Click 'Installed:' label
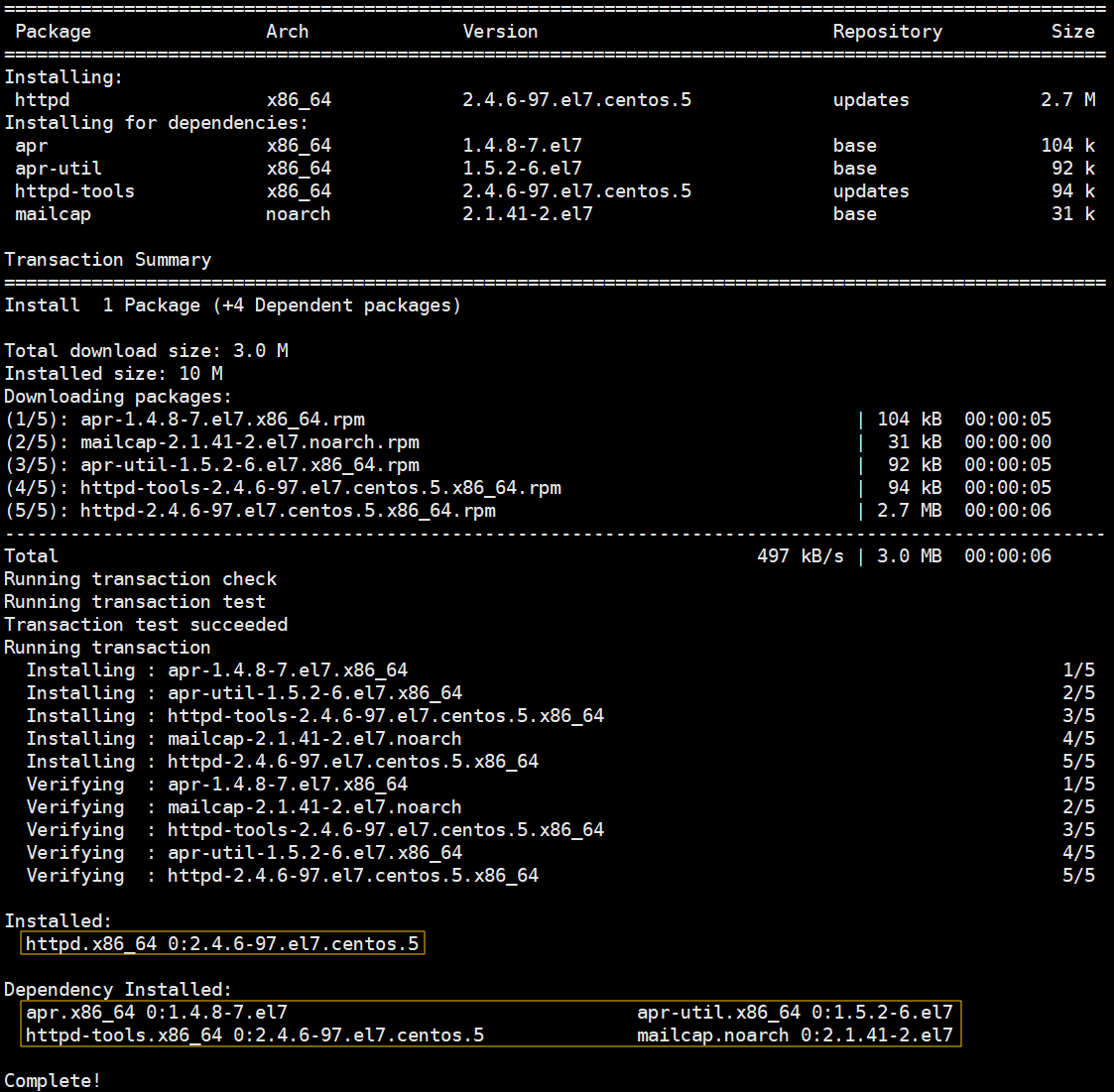The height and width of the screenshot is (1092, 1114). pyautogui.click(x=59, y=920)
